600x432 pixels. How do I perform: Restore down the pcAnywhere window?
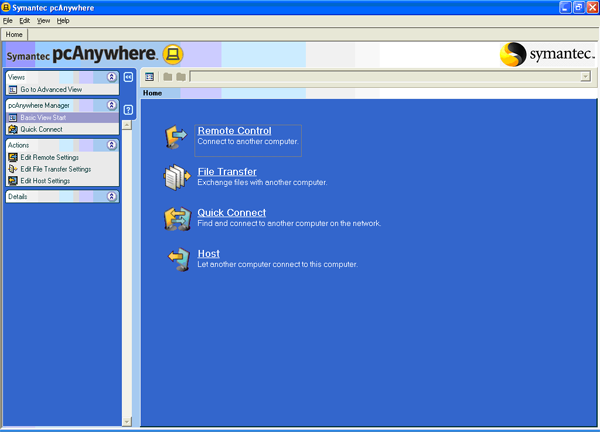click(x=579, y=7)
